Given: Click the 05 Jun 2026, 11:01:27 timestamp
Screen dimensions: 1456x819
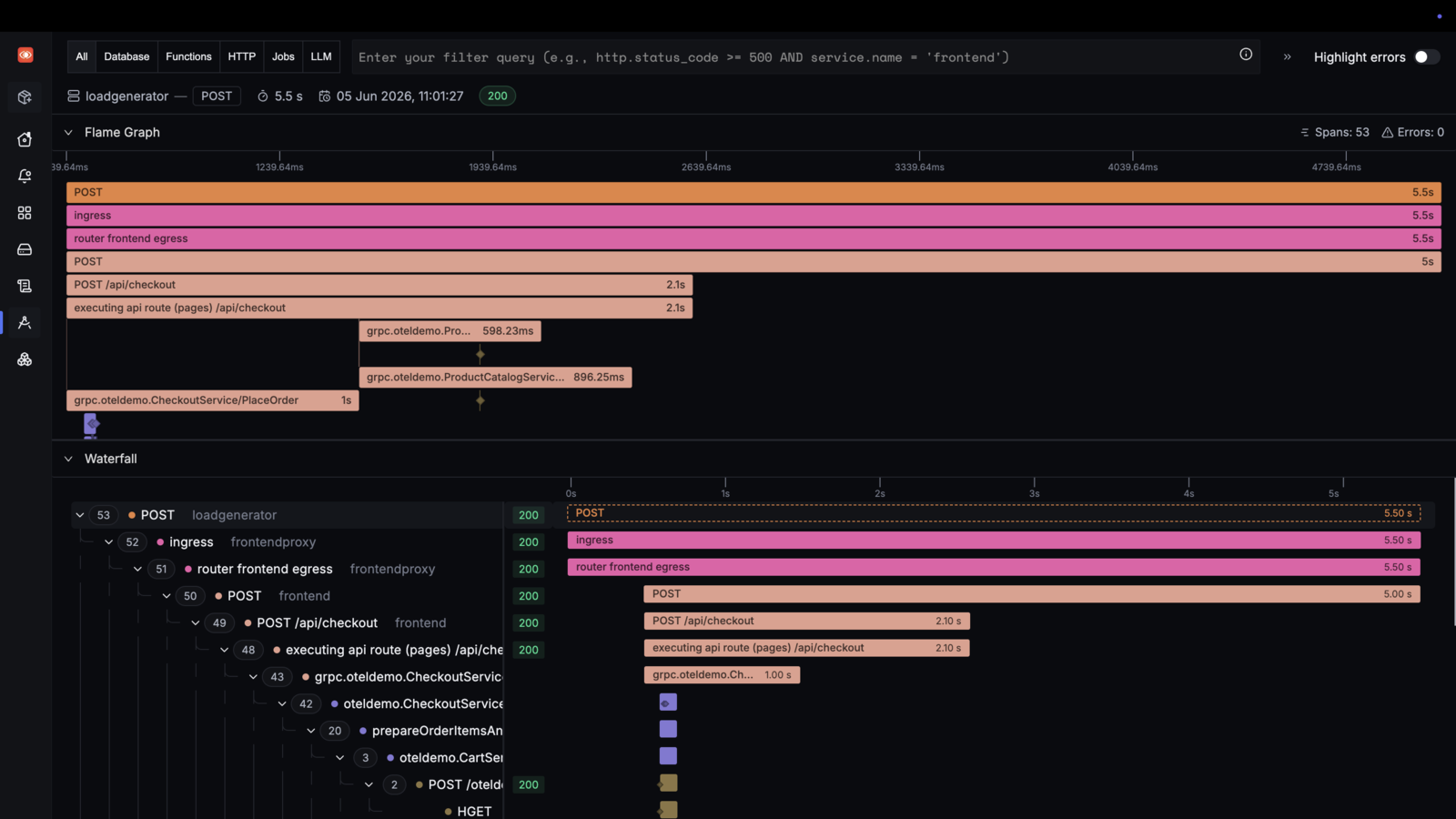Looking at the screenshot, I should tap(400, 96).
